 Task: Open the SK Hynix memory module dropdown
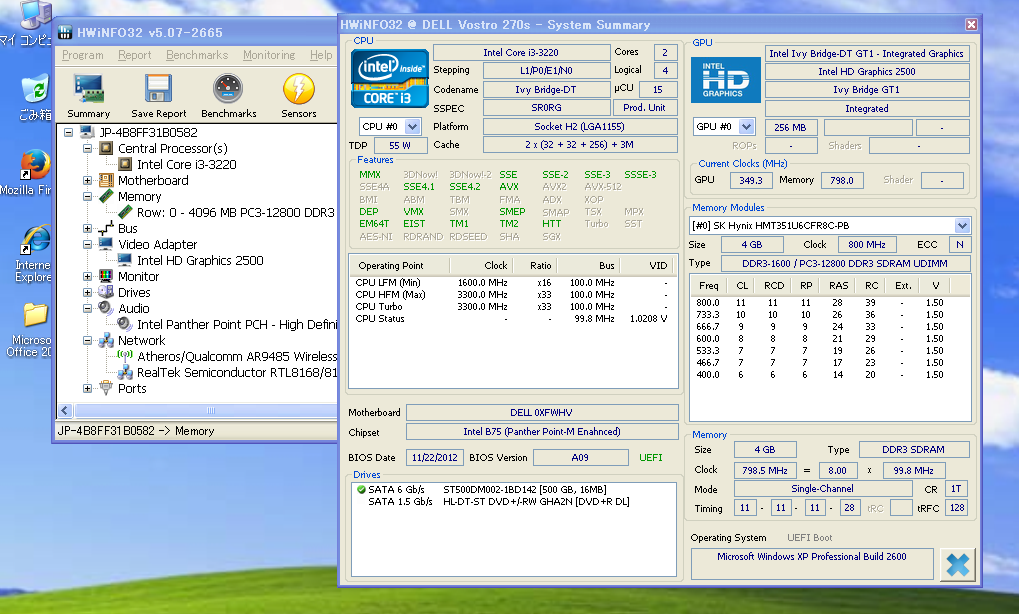click(962, 225)
